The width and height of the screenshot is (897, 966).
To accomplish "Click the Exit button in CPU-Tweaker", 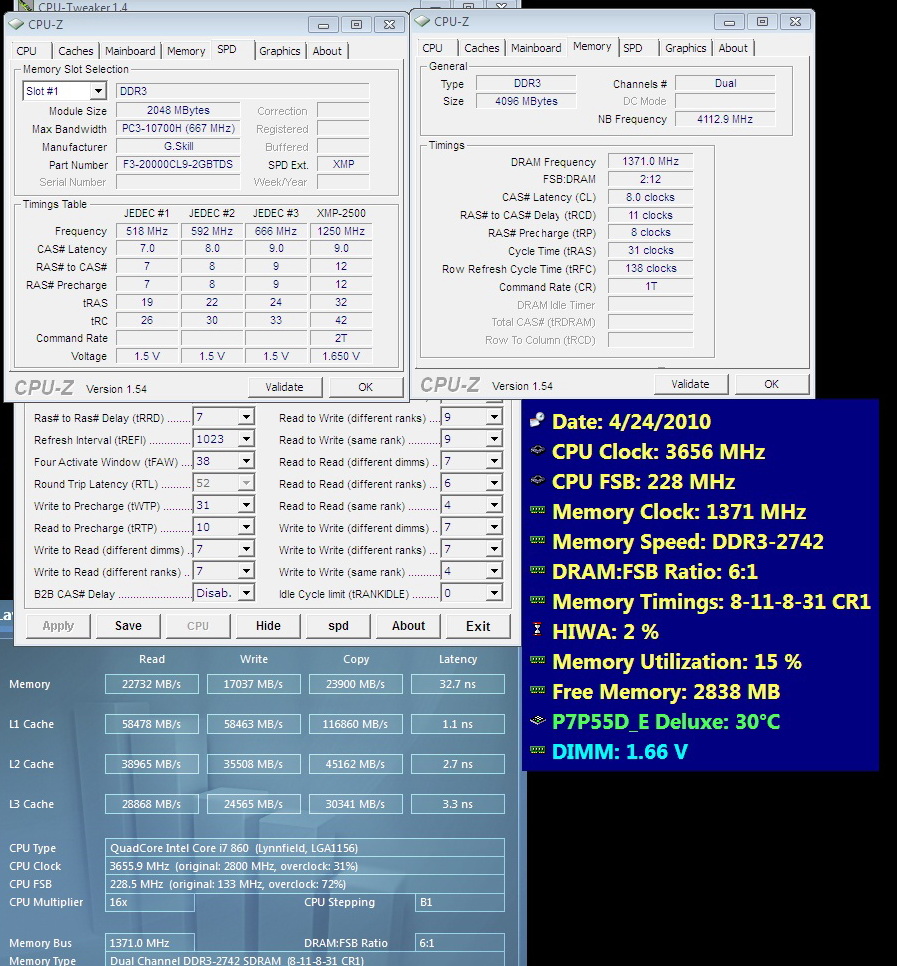I will 478,626.
